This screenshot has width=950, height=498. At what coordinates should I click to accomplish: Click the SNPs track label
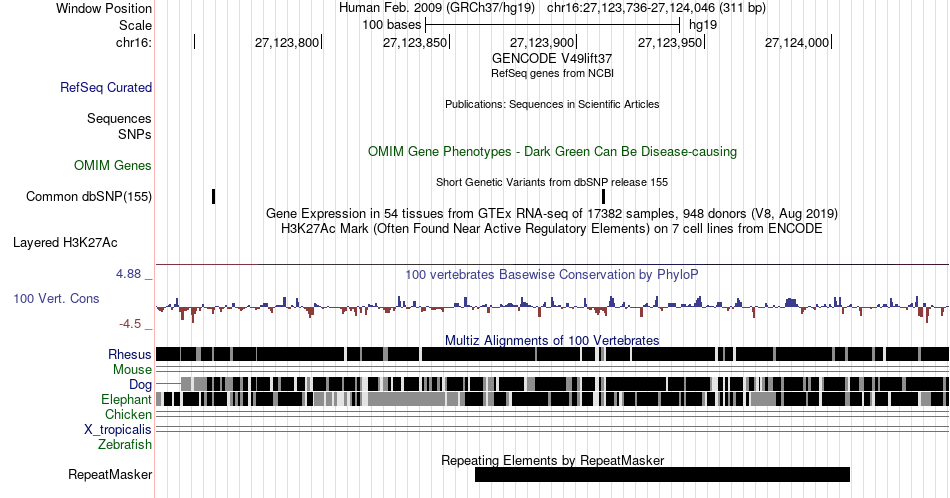[x=135, y=134]
